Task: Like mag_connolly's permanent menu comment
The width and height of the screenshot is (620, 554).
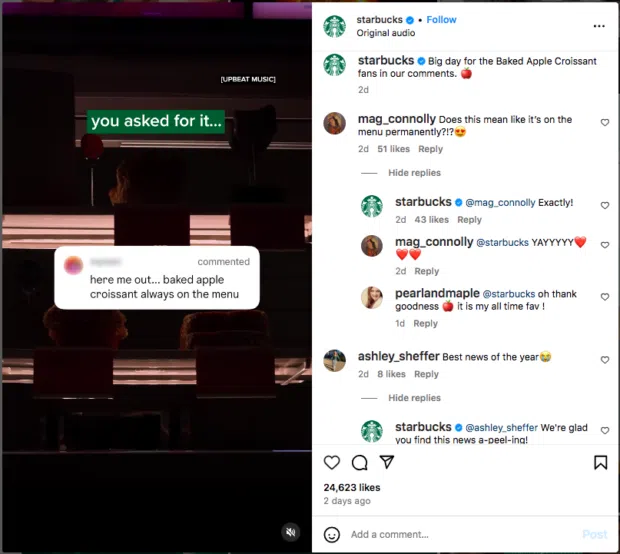Action: pos(605,123)
